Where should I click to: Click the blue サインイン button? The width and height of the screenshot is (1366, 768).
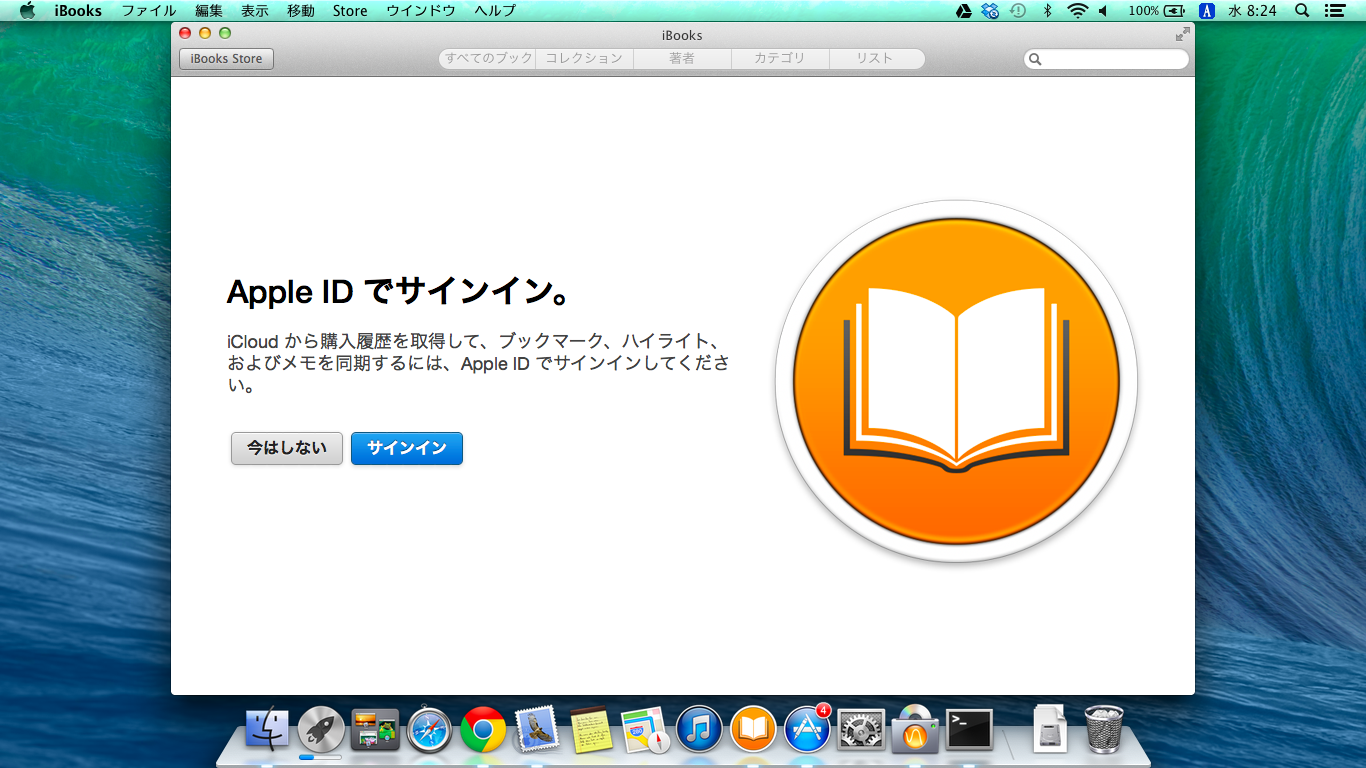pyautogui.click(x=407, y=448)
